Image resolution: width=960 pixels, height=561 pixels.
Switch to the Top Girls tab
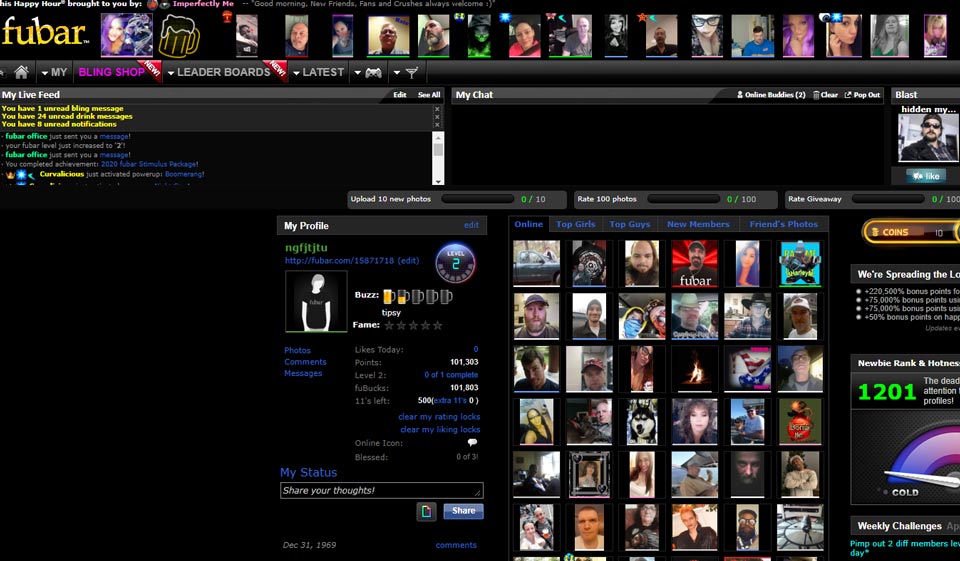[x=576, y=224]
